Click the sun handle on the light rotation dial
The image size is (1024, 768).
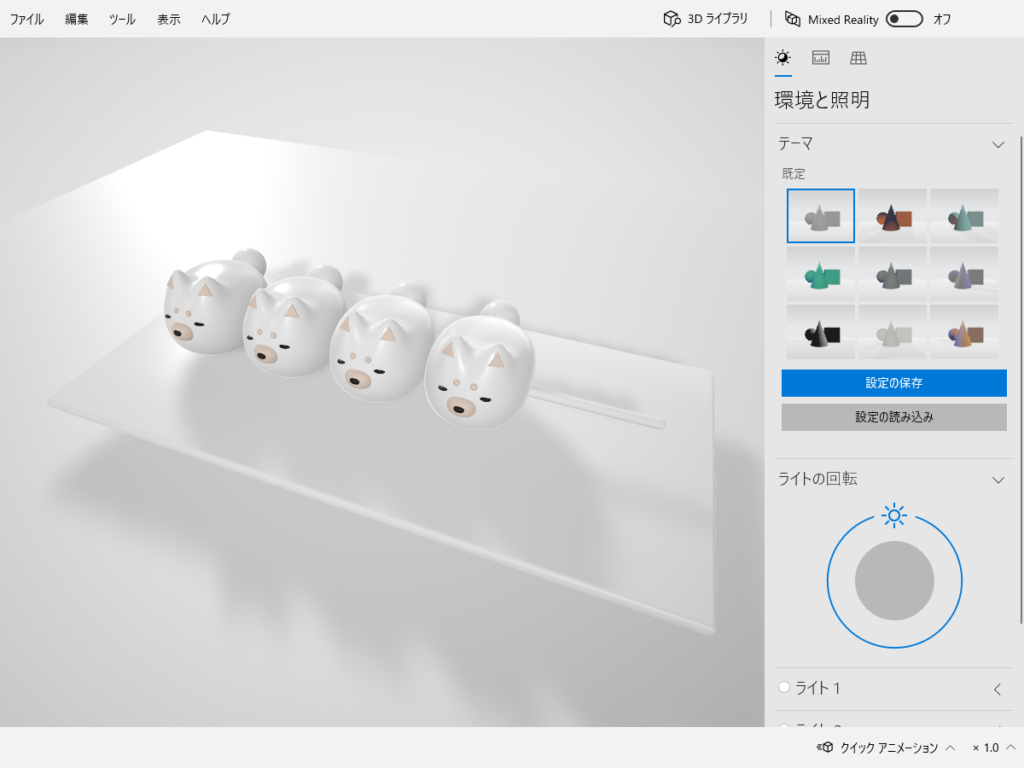point(894,516)
